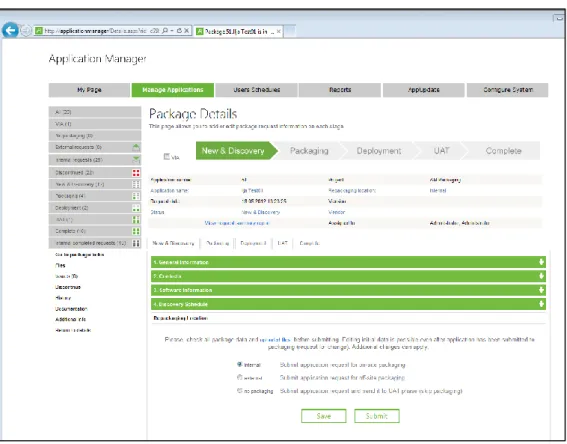Select the VIA sidebar filter
Image resolution: width=567 pixels, height=444 pixels.
[x=95, y=124]
